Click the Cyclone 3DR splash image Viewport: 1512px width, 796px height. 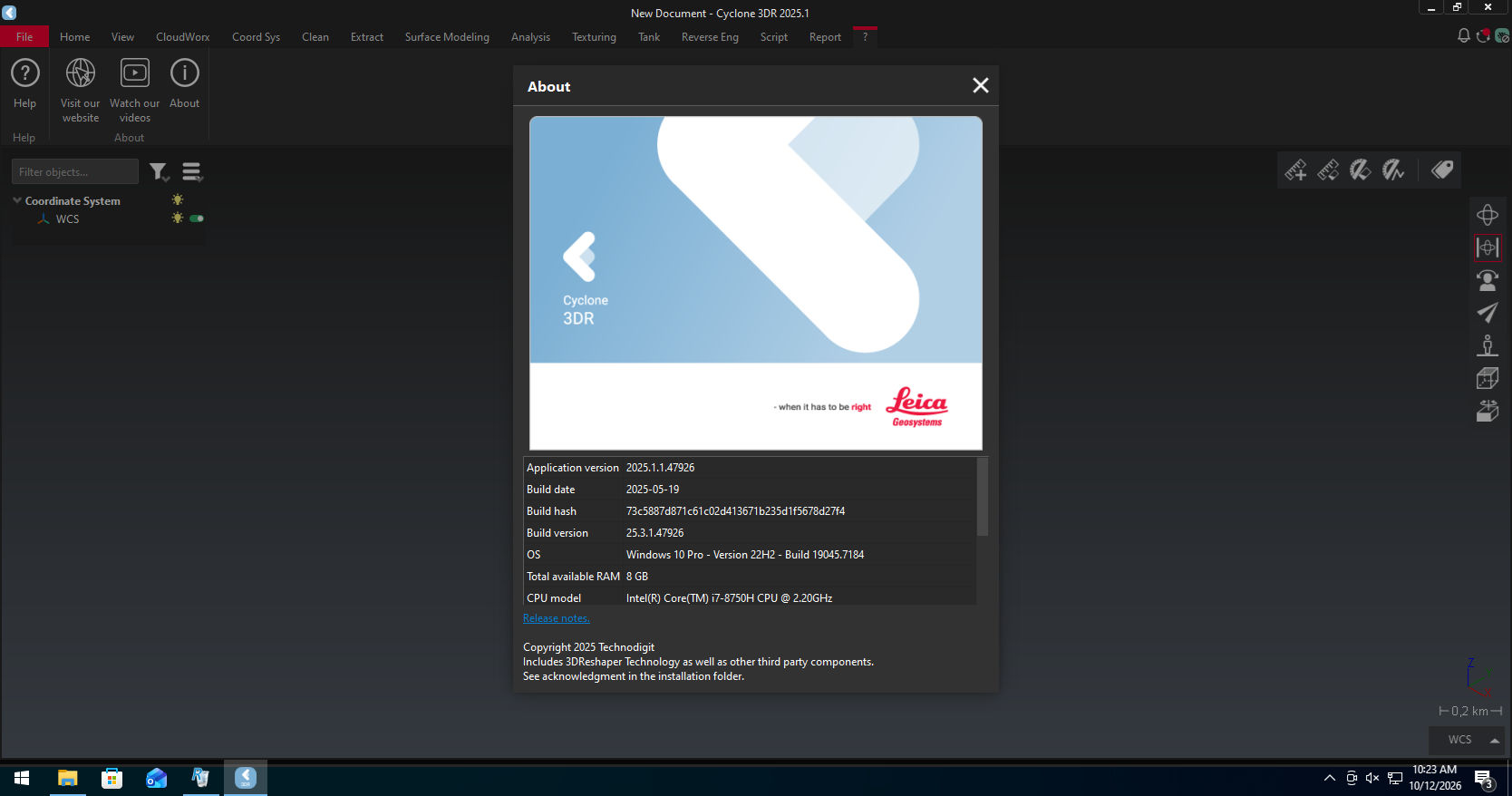coord(756,283)
